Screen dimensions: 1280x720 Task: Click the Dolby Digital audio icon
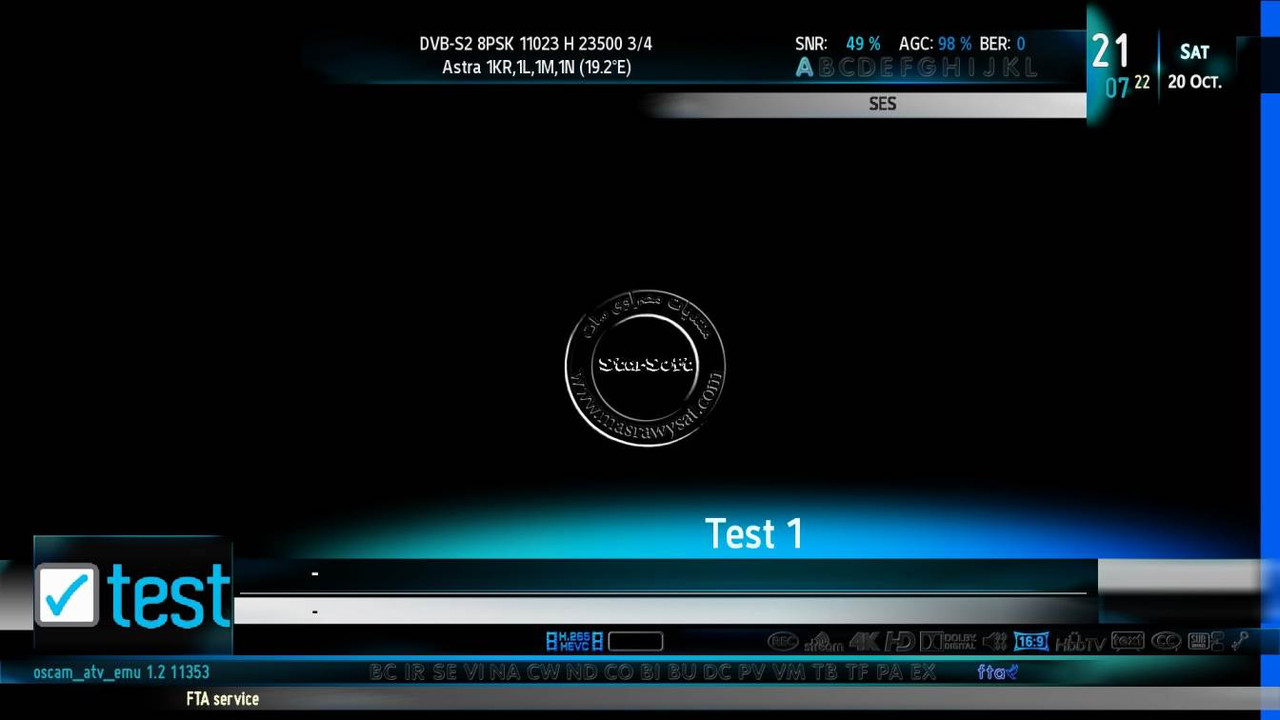click(x=948, y=641)
